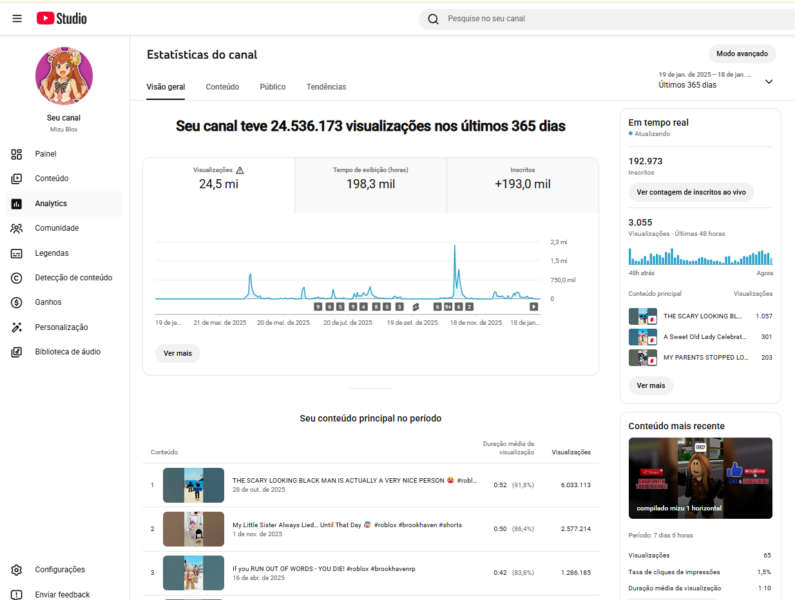Screen dimensions: 795x600
Task: Click the 48-hour realtime views bar chart
Action: 700,257
